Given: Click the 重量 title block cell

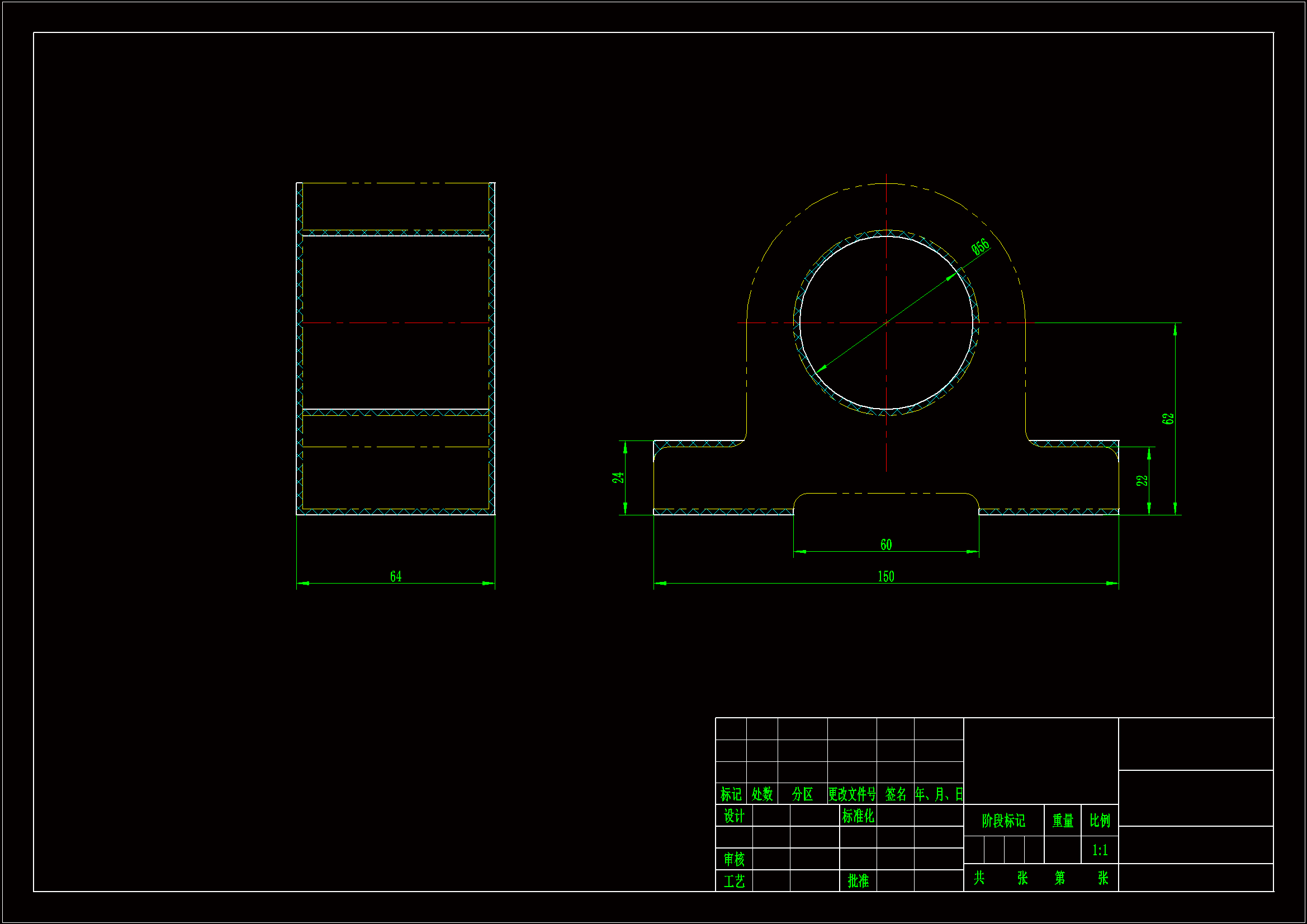Looking at the screenshot, I should point(1062,821).
